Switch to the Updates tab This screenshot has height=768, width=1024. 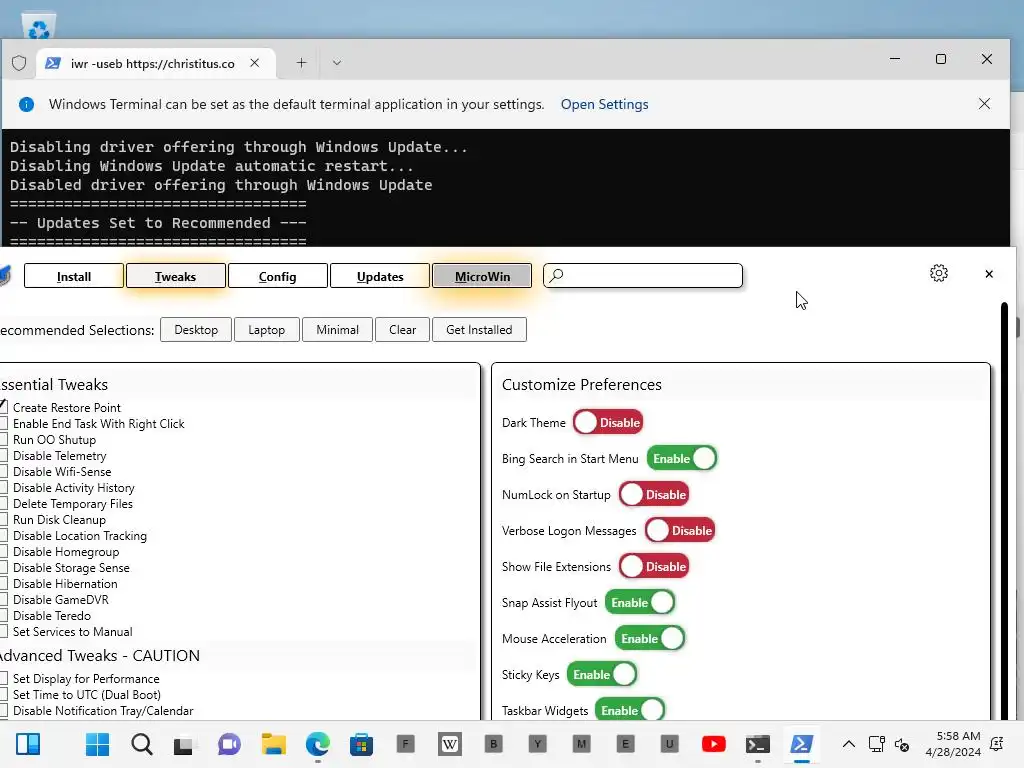click(380, 276)
